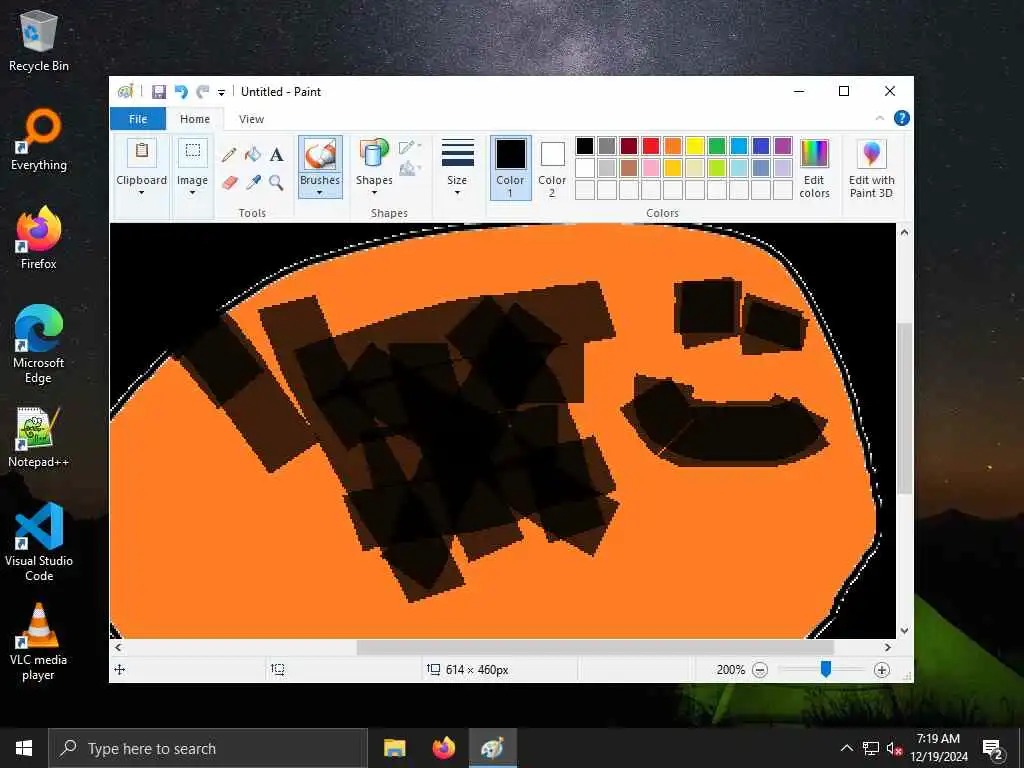Expand the Shapes dropdown arrow
The height and width of the screenshot is (768, 1024).
point(374,193)
